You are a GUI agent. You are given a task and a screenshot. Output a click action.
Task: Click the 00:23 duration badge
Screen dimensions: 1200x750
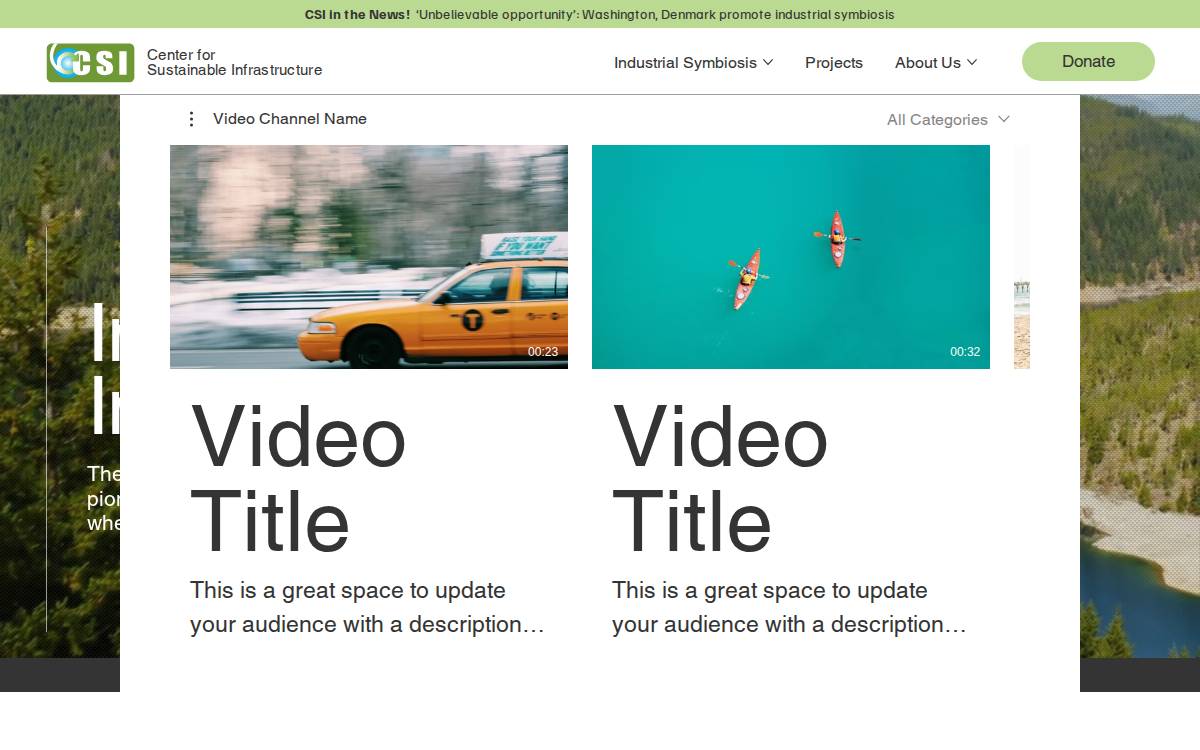[x=543, y=352]
